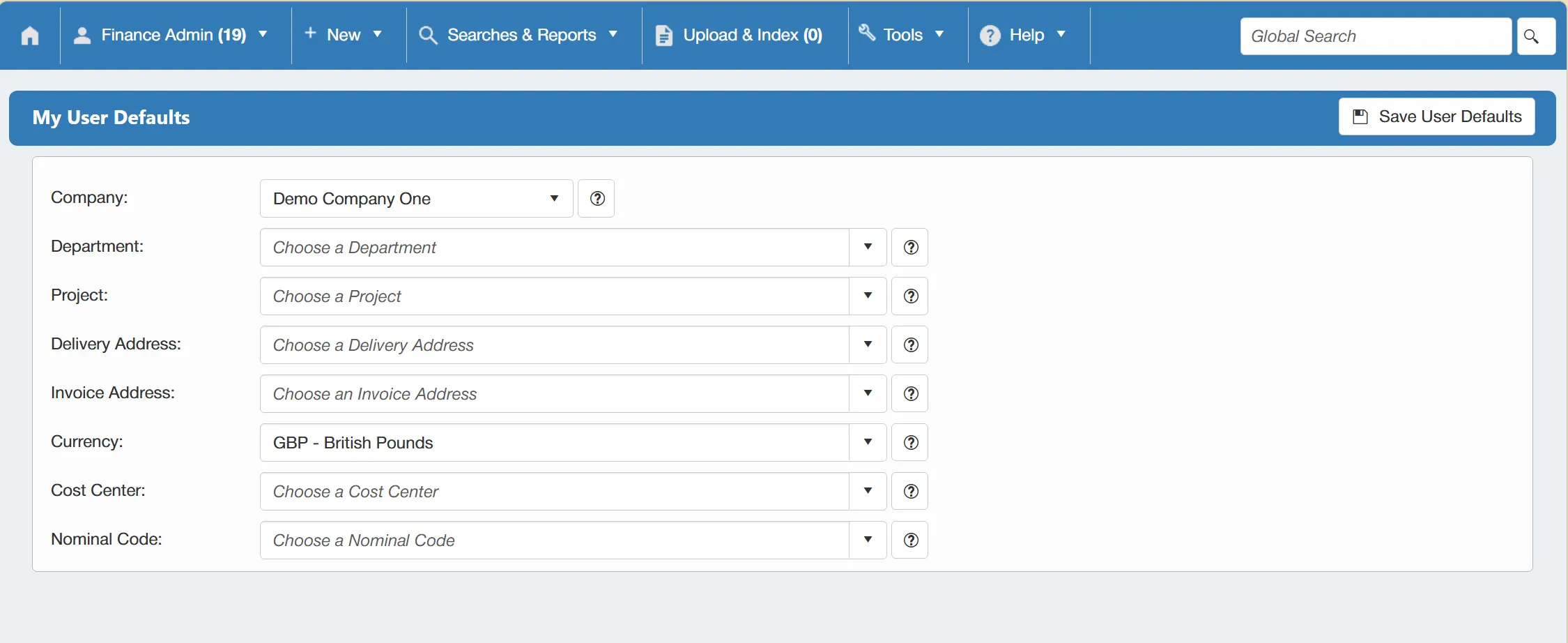This screenshot has height=643, width=1568.
Task: Open help icon beside Department field
Action: click(910, 248)
